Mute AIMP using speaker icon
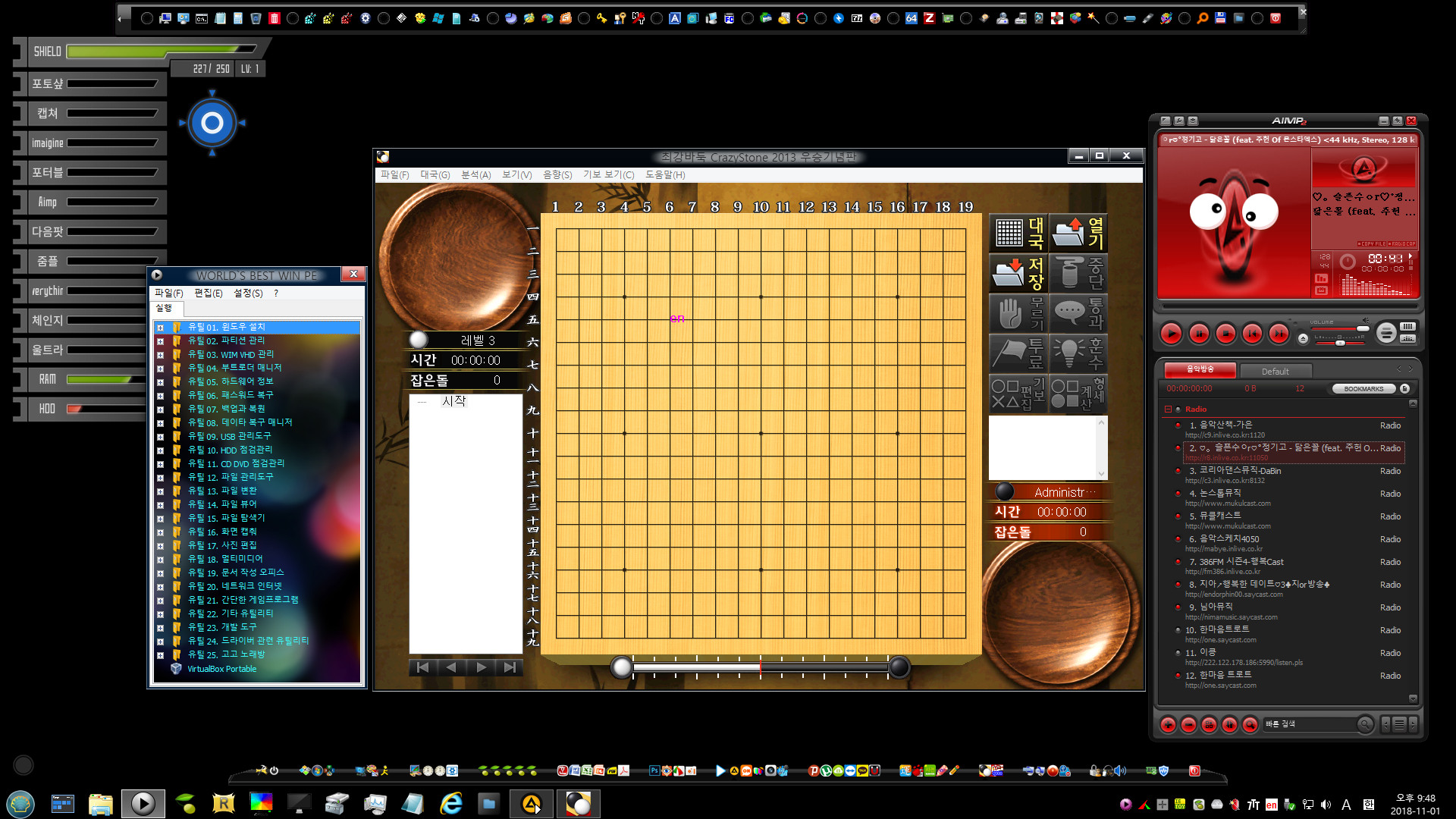The height and width of the screenshot is (819, 1456). click(1366, 321)
